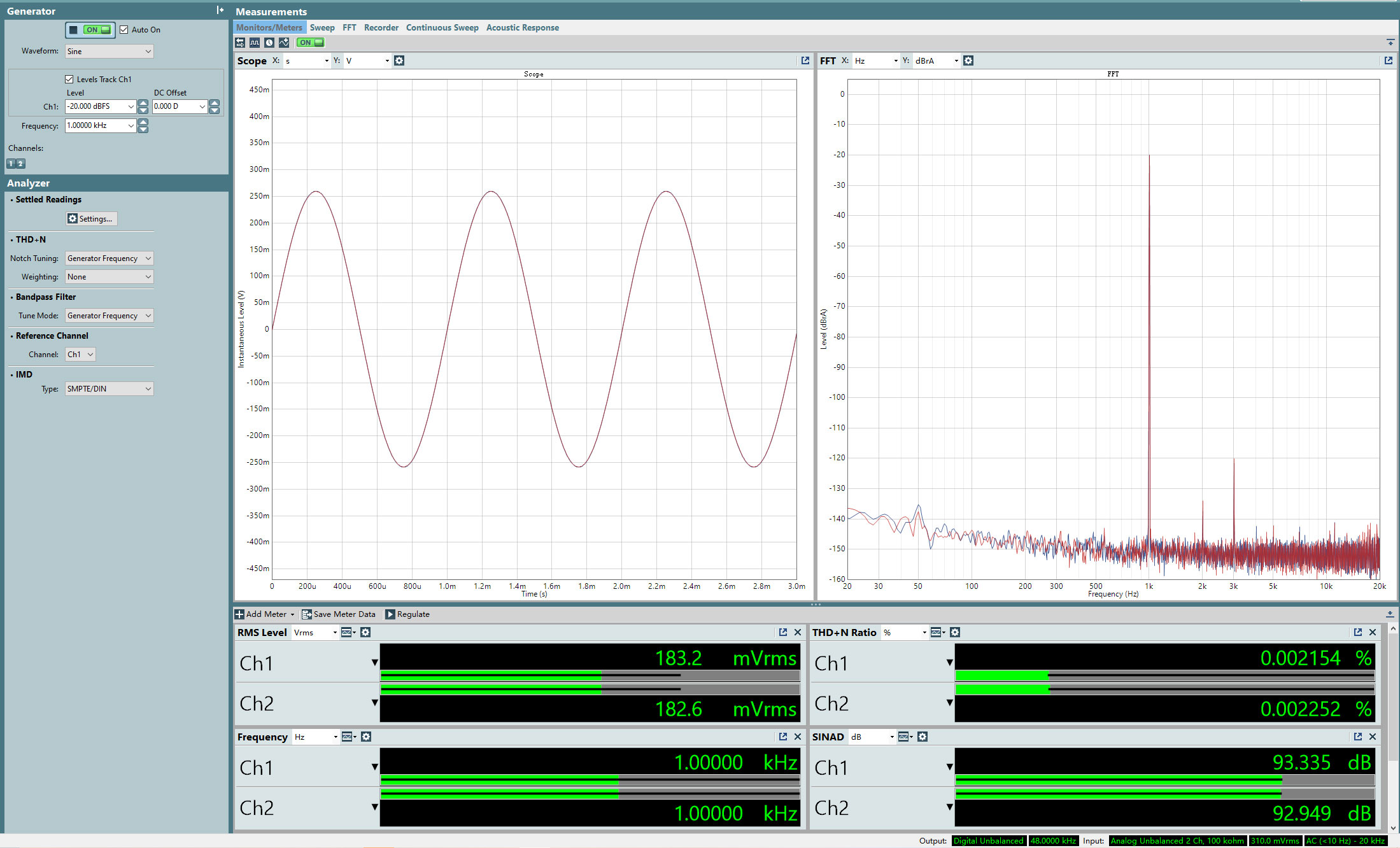1400x848 pixels.
Task: Pop out the THD+N Ratio meter
Action: (1358, 632)
